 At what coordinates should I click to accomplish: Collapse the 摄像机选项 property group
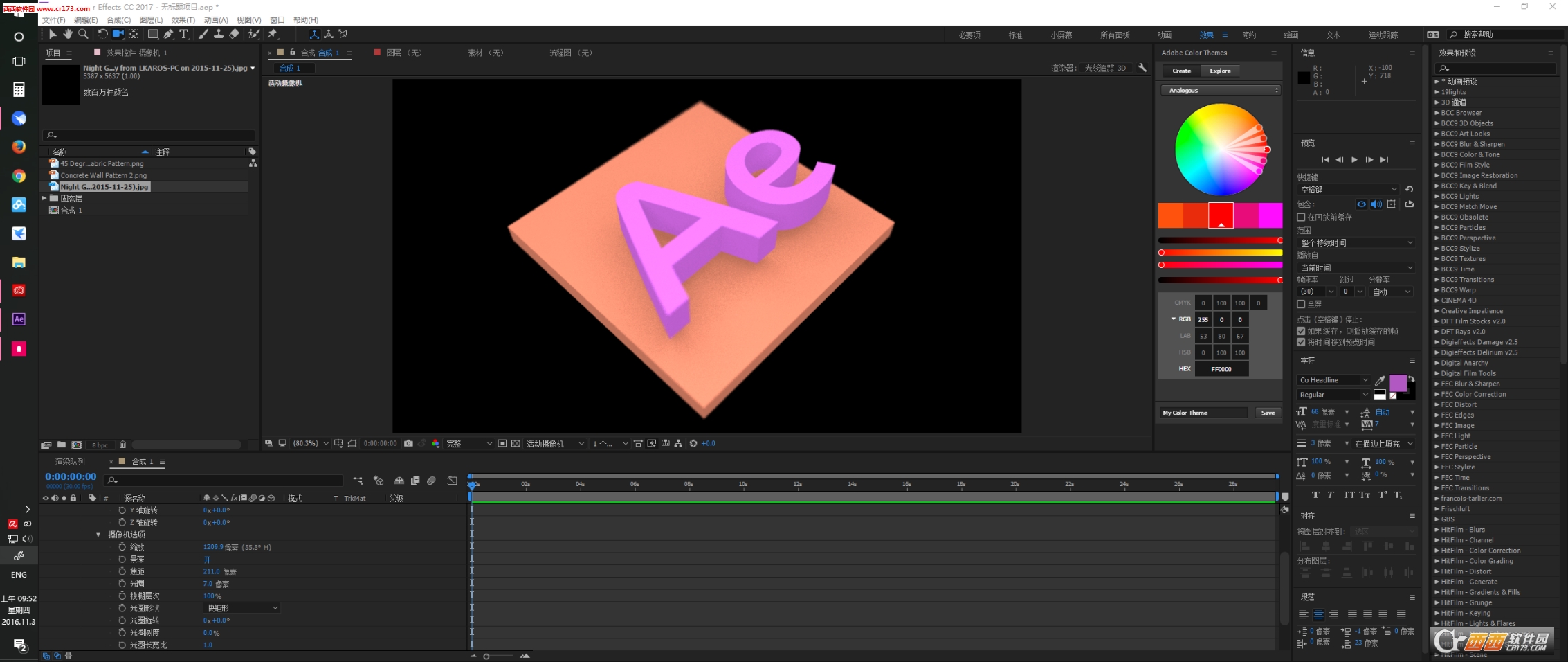point(98,535)
